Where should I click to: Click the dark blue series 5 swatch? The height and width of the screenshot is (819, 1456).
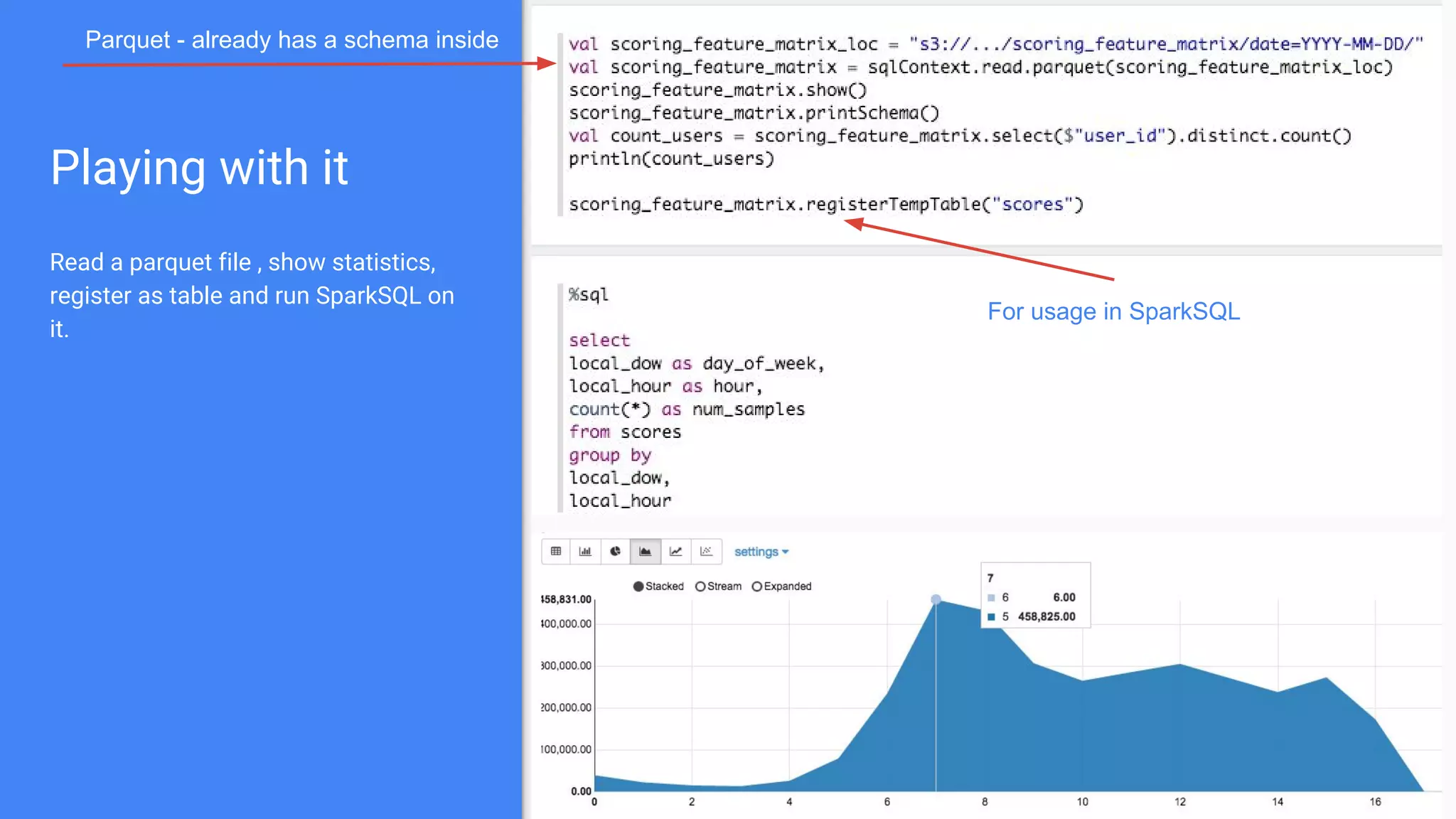991,617
